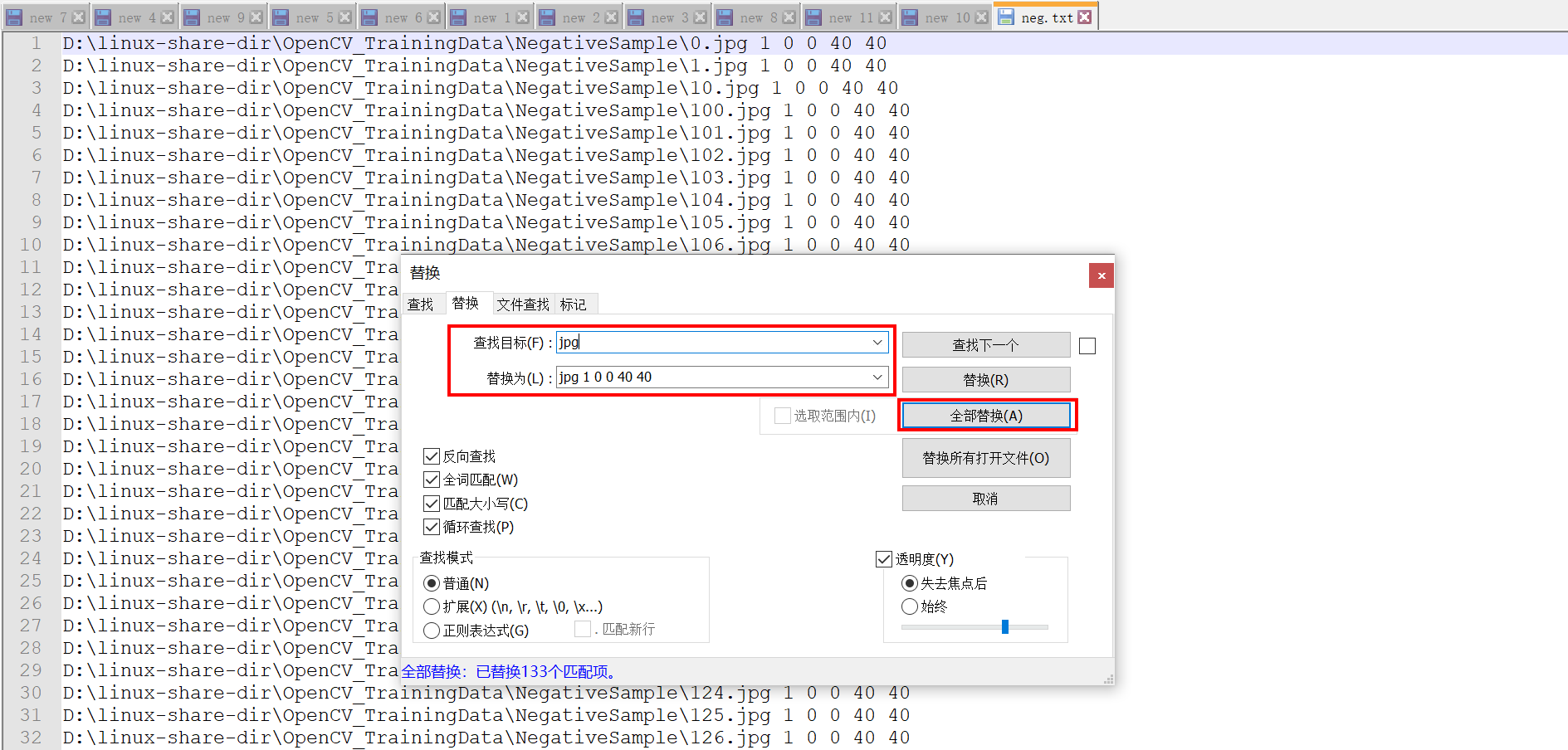
Task: Uncheck the 全词匹配(W) checkbox
Action: click(x=432, y=480)
